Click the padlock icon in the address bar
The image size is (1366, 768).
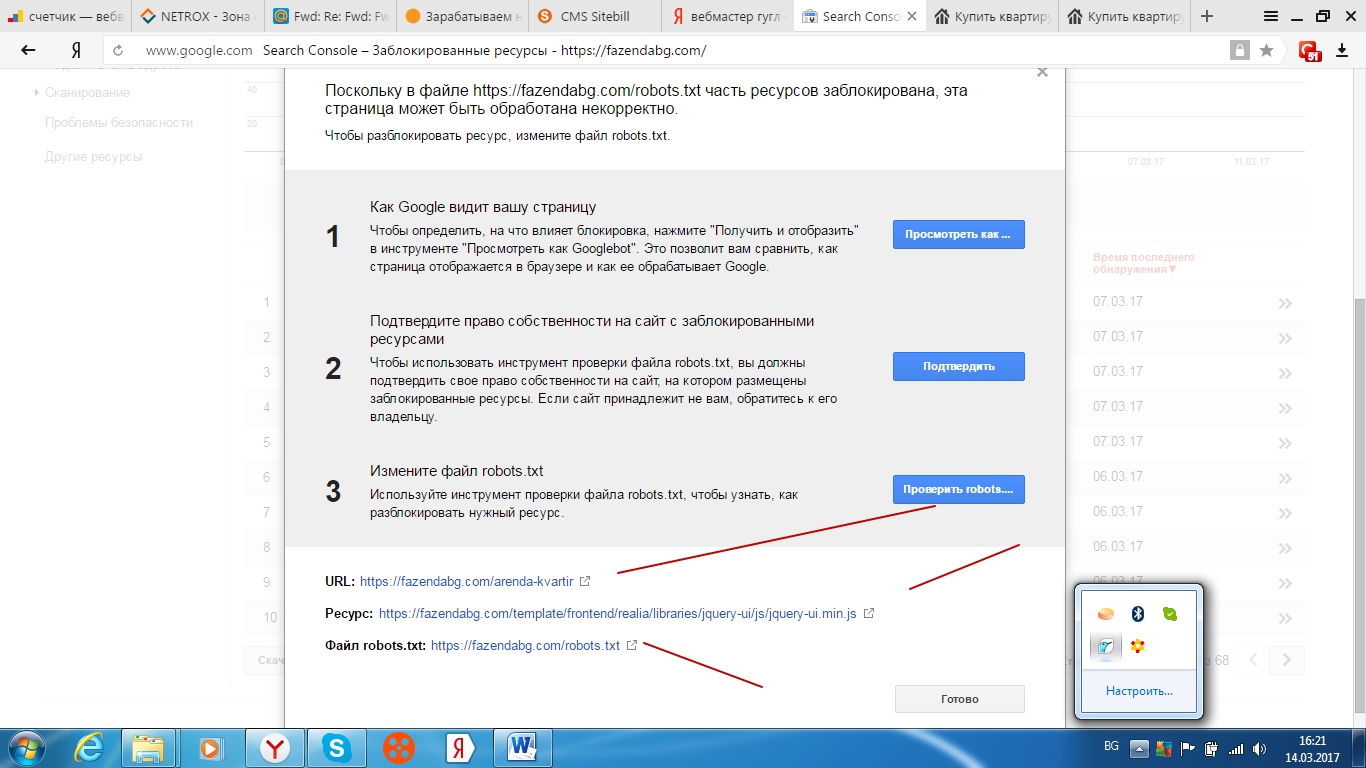pos(1240,50)
